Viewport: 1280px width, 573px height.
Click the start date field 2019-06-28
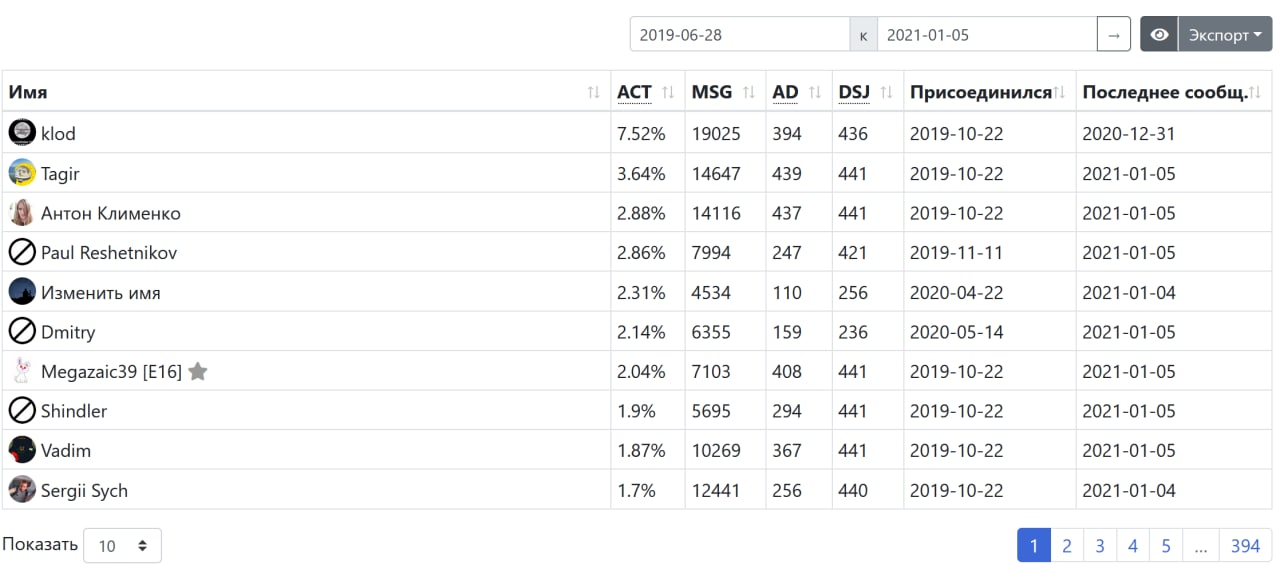[x=740, y=35]
